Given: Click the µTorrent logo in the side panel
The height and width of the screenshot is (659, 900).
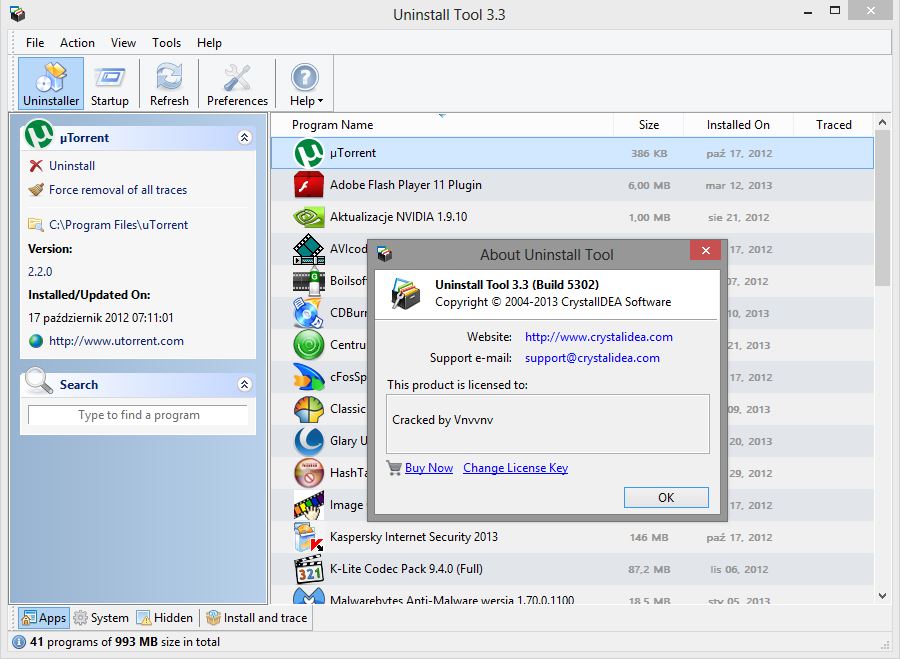Looking at the screenshot, I should coord(39,134).
